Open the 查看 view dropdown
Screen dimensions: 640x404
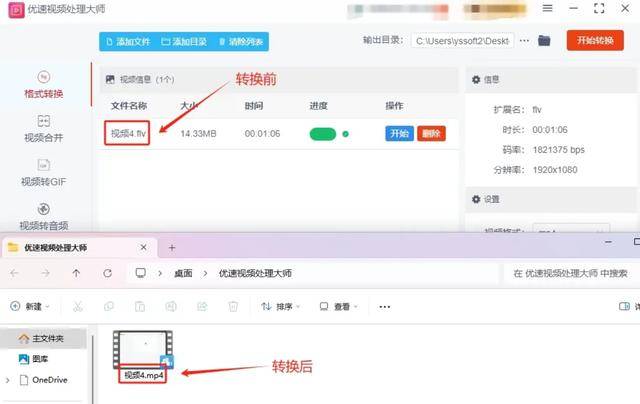(338, 306)
